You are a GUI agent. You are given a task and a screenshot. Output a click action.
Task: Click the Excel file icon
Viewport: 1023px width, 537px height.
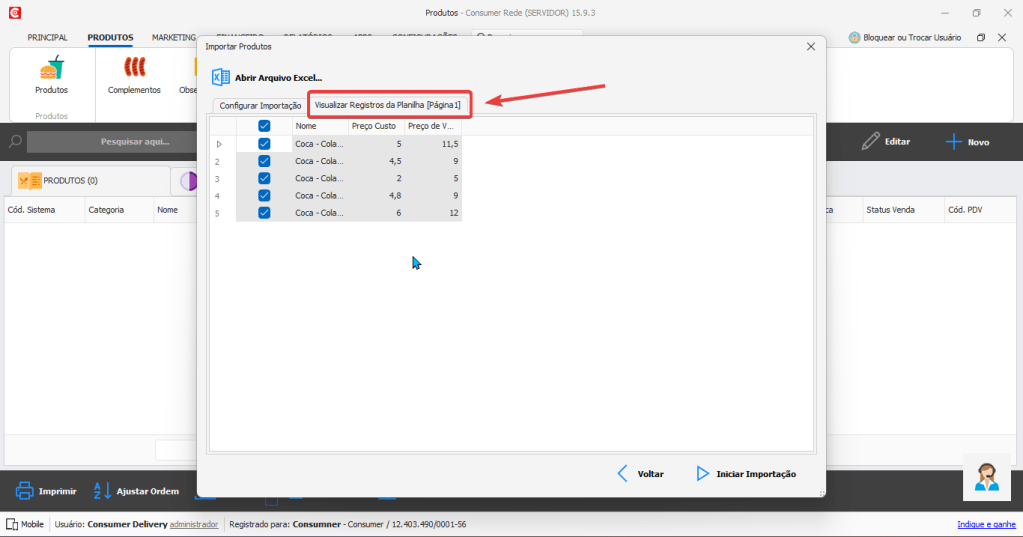tap(221, 77)
